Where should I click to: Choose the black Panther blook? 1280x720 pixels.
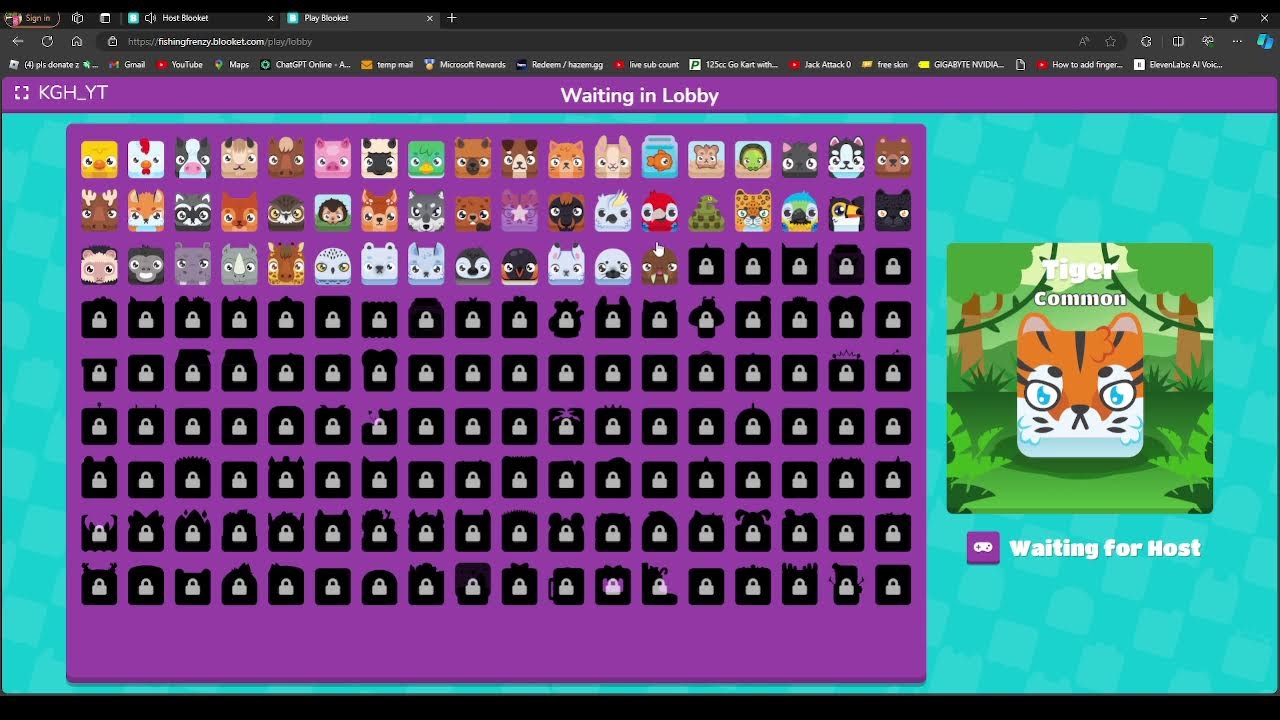point(893,211)
